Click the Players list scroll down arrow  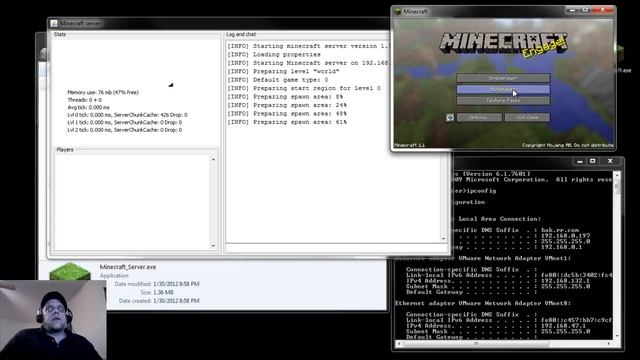[x=213, y=246]
